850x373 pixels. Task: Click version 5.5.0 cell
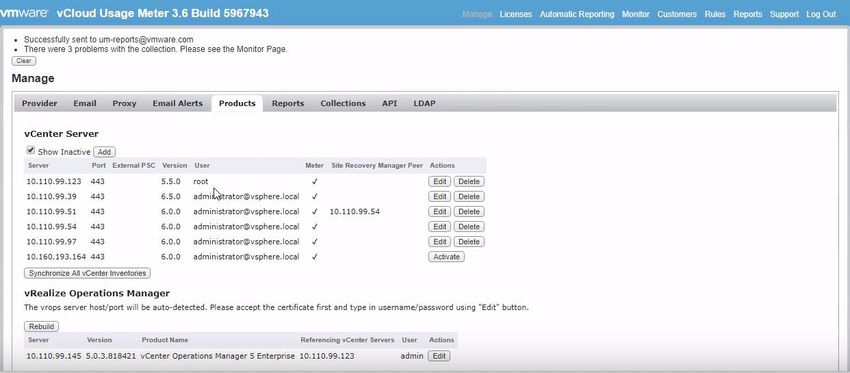click(171, 182)
